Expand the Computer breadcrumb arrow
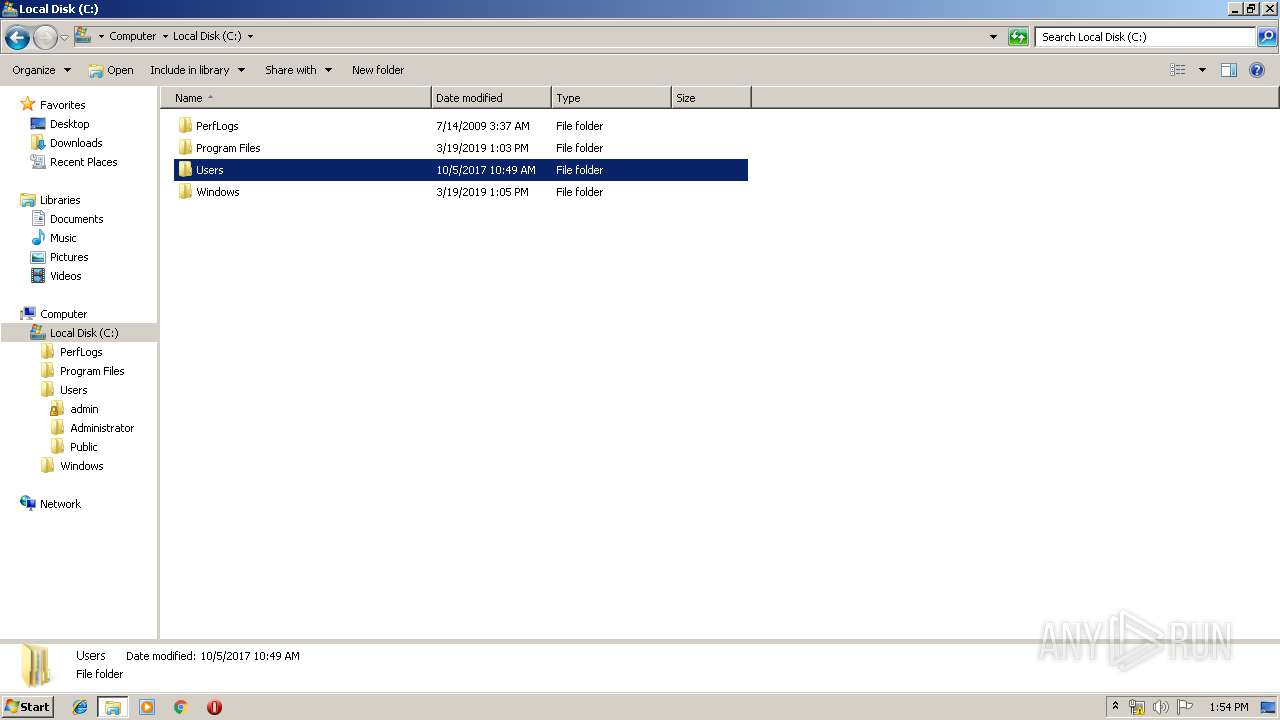 (165, 36)
